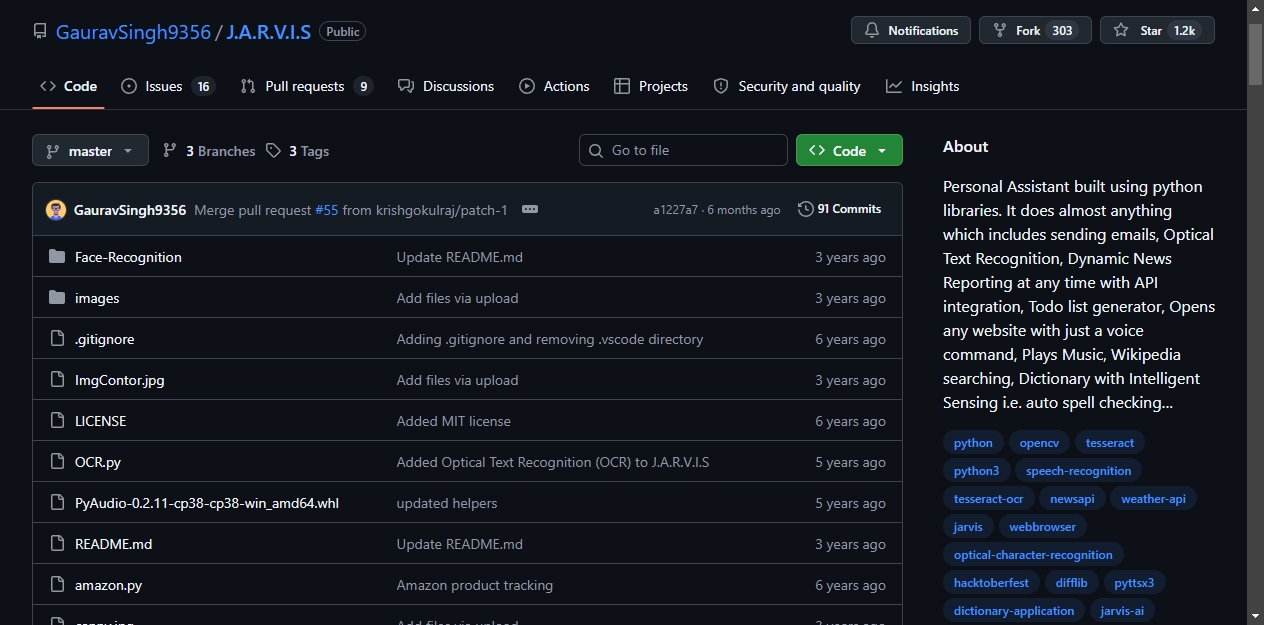View the 3 Branches link

tap(209, 151)
